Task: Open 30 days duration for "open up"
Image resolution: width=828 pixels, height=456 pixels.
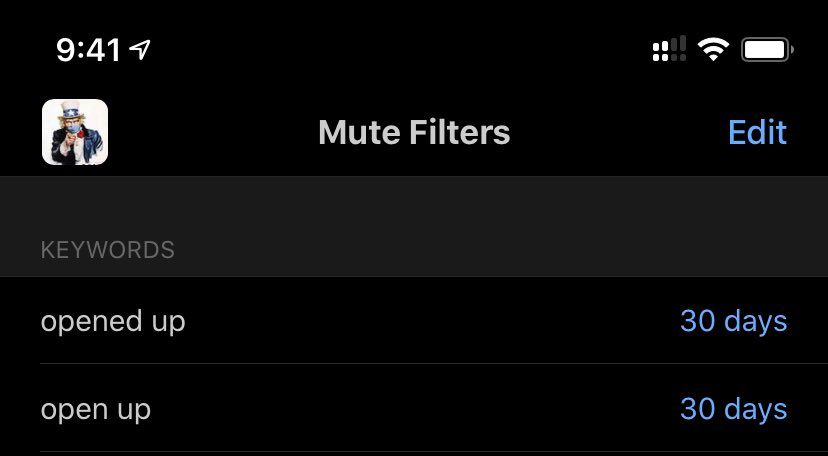Action: [x=733, y=410]
